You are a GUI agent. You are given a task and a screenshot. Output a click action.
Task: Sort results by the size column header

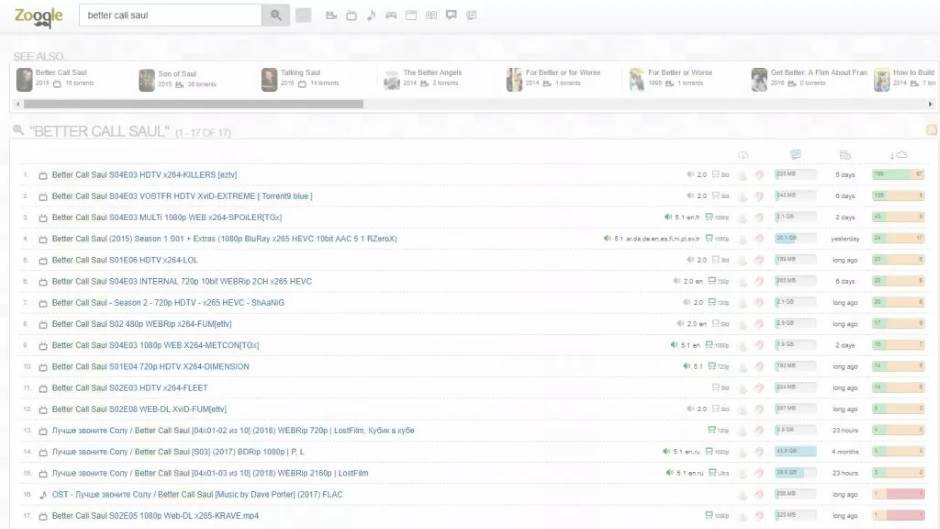795,155
